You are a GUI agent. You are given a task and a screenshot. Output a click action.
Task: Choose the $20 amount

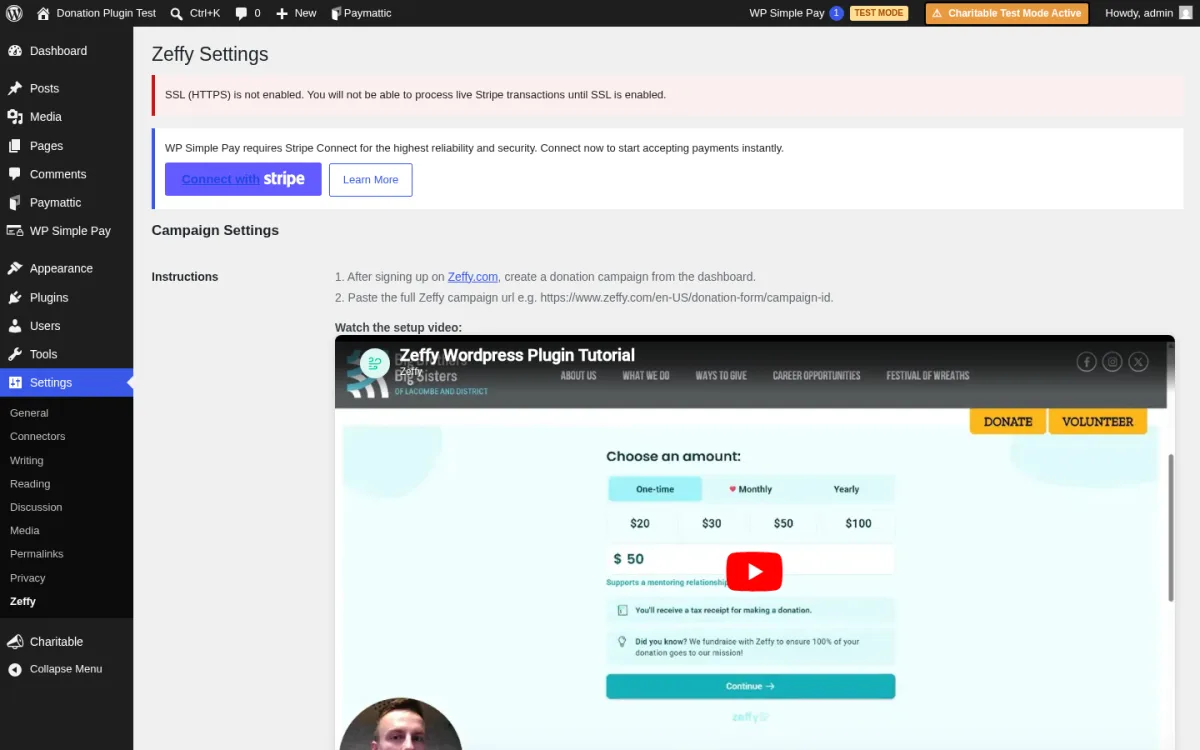pyautogui.click(x=640, y=523)
